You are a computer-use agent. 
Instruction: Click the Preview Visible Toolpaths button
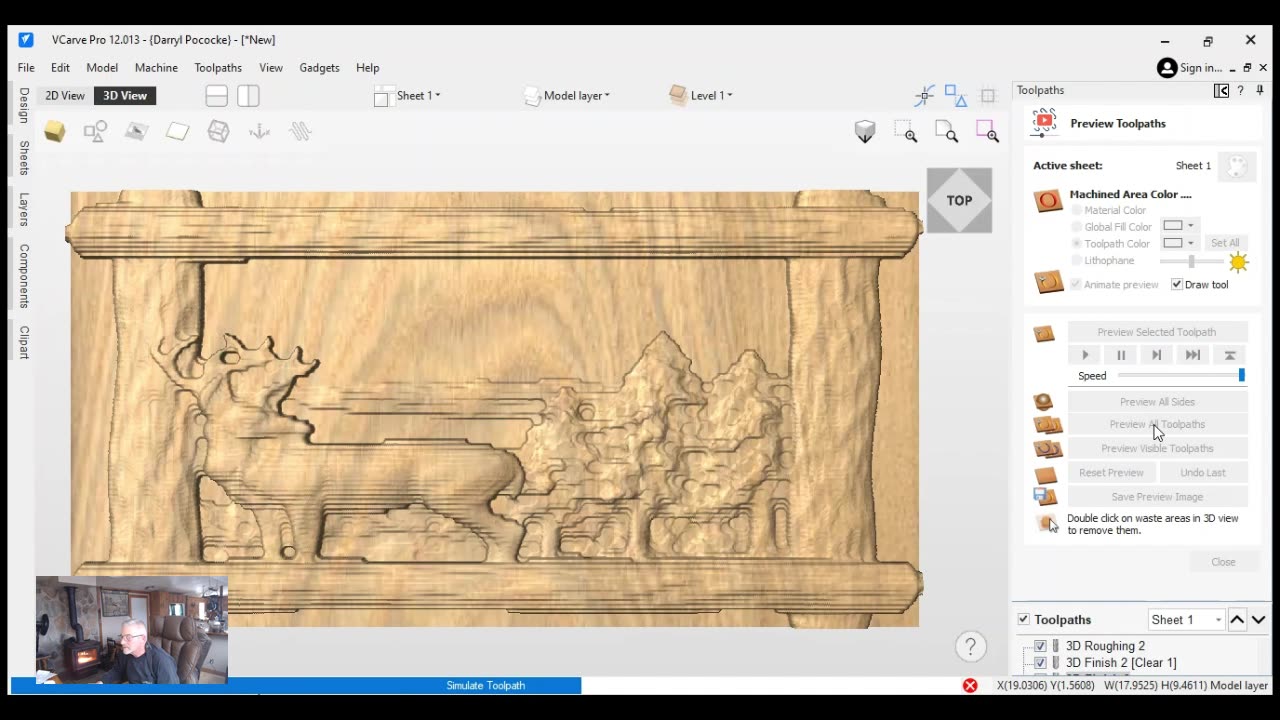pyautogui.click(x=1157, y=449)
